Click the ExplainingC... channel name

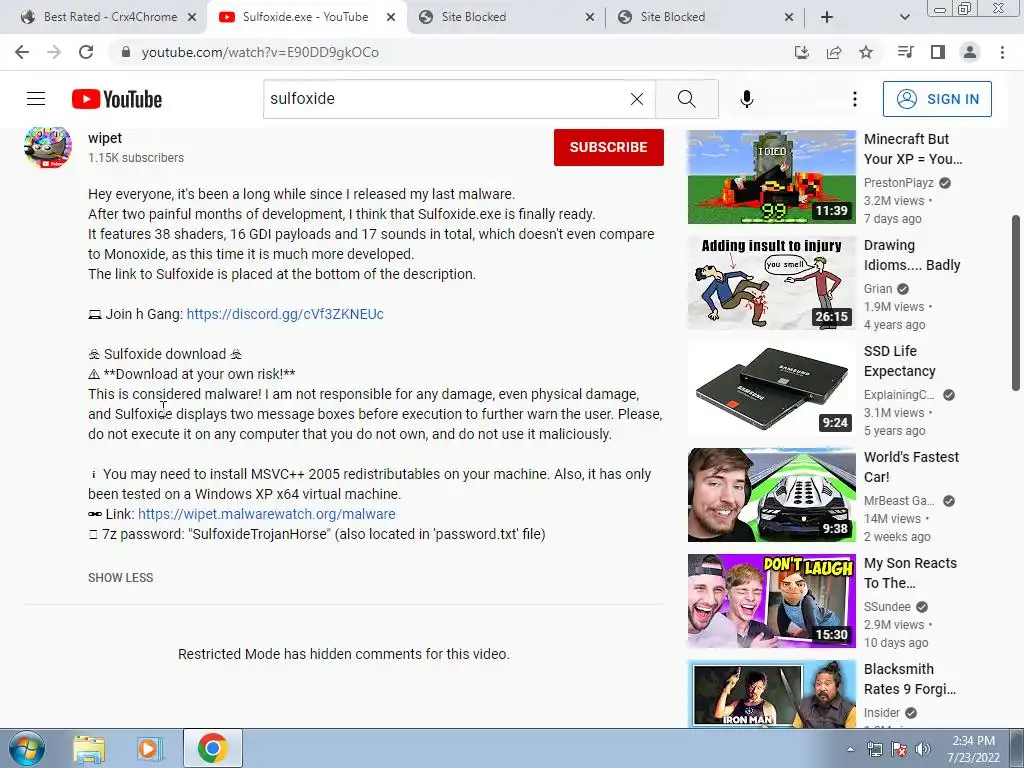point(899,395)
